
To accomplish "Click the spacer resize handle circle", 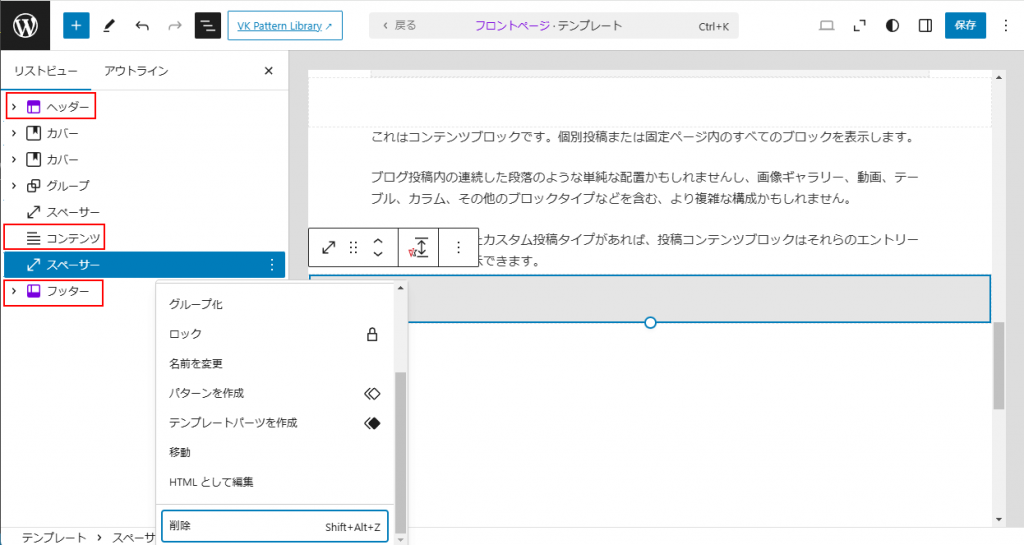I will coord(650,322).
